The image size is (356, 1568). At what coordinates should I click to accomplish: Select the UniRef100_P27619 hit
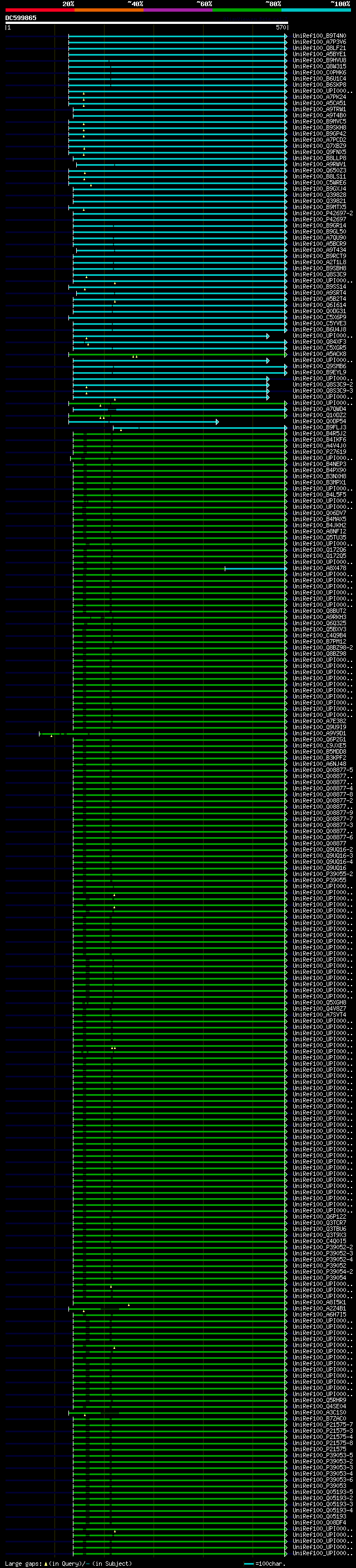[319, 452]
